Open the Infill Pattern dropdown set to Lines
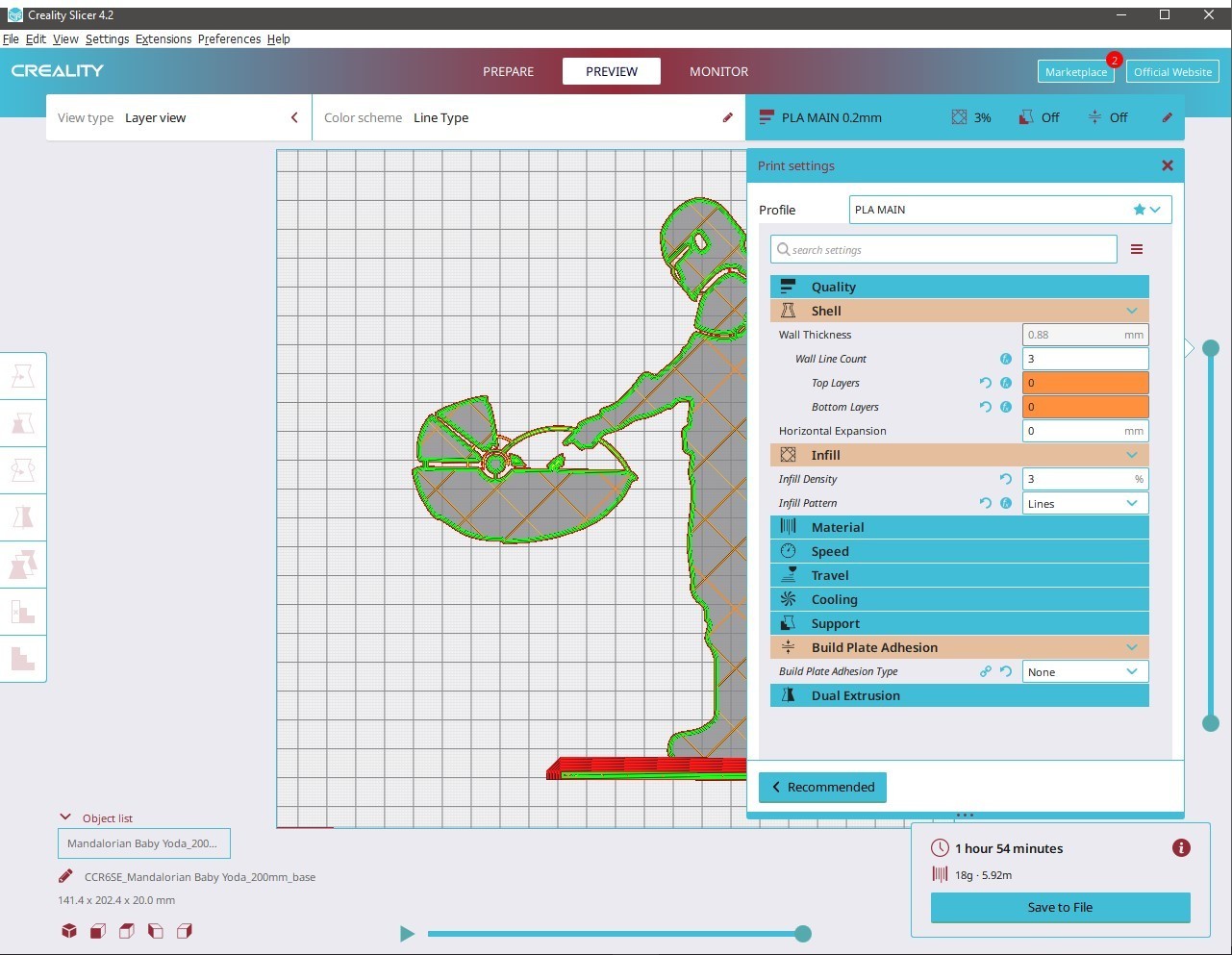The width and height of the screenshot is (1232, 955). pyautogui.click(x=1085, y=503)
